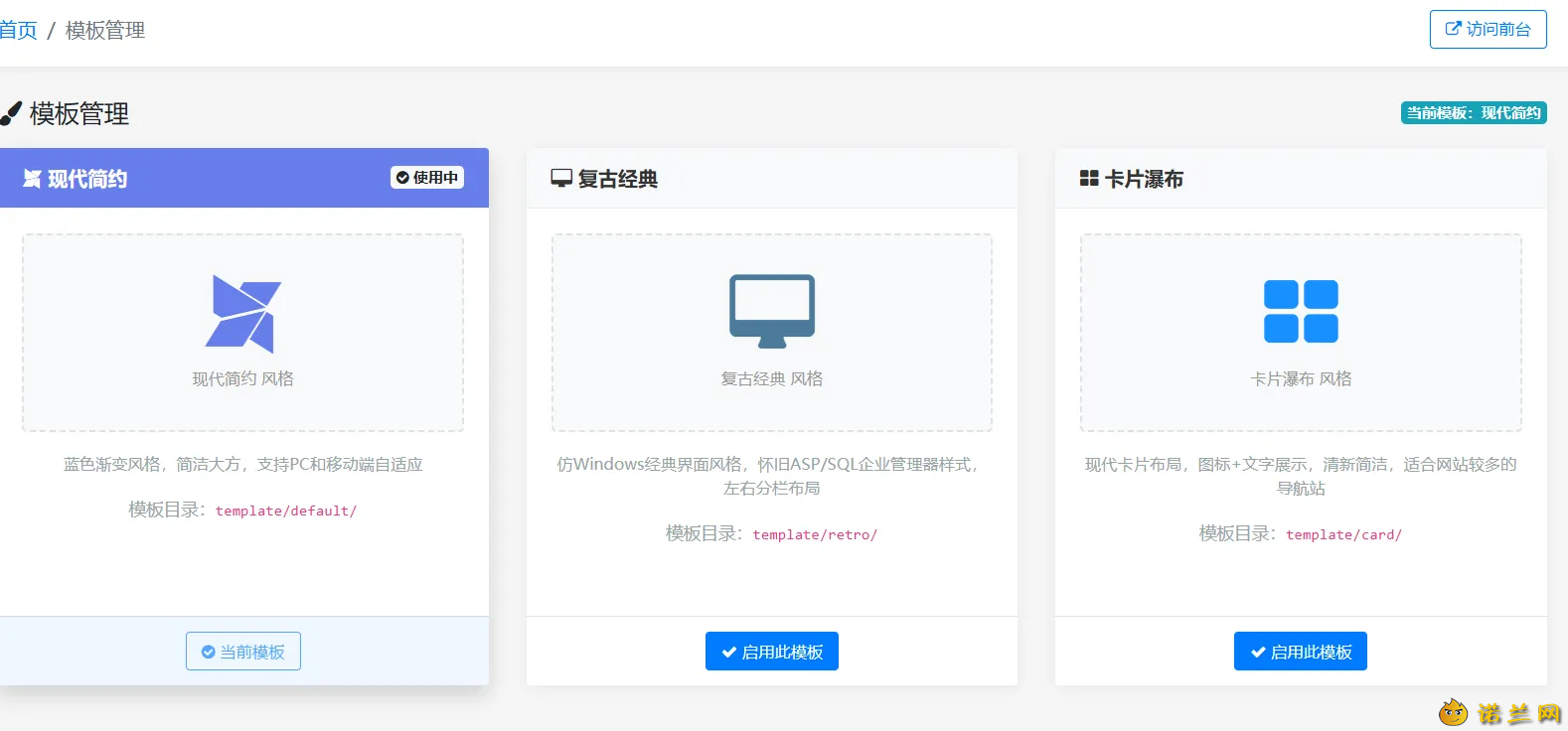Click the large pinwheel preview icon
This screenshot has height=731, width=1568.
[243, 314]
